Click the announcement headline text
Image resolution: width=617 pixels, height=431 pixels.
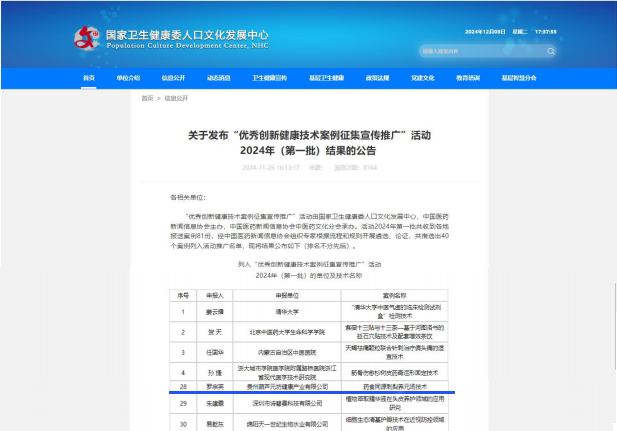tap(308, 141)
